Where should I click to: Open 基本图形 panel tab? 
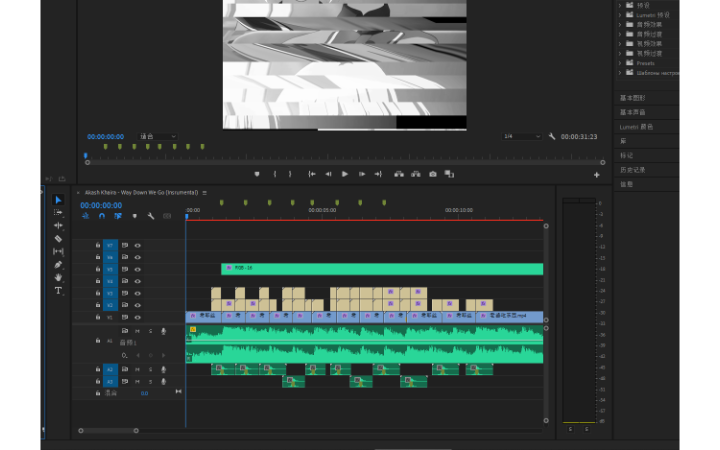coord(633,98)
